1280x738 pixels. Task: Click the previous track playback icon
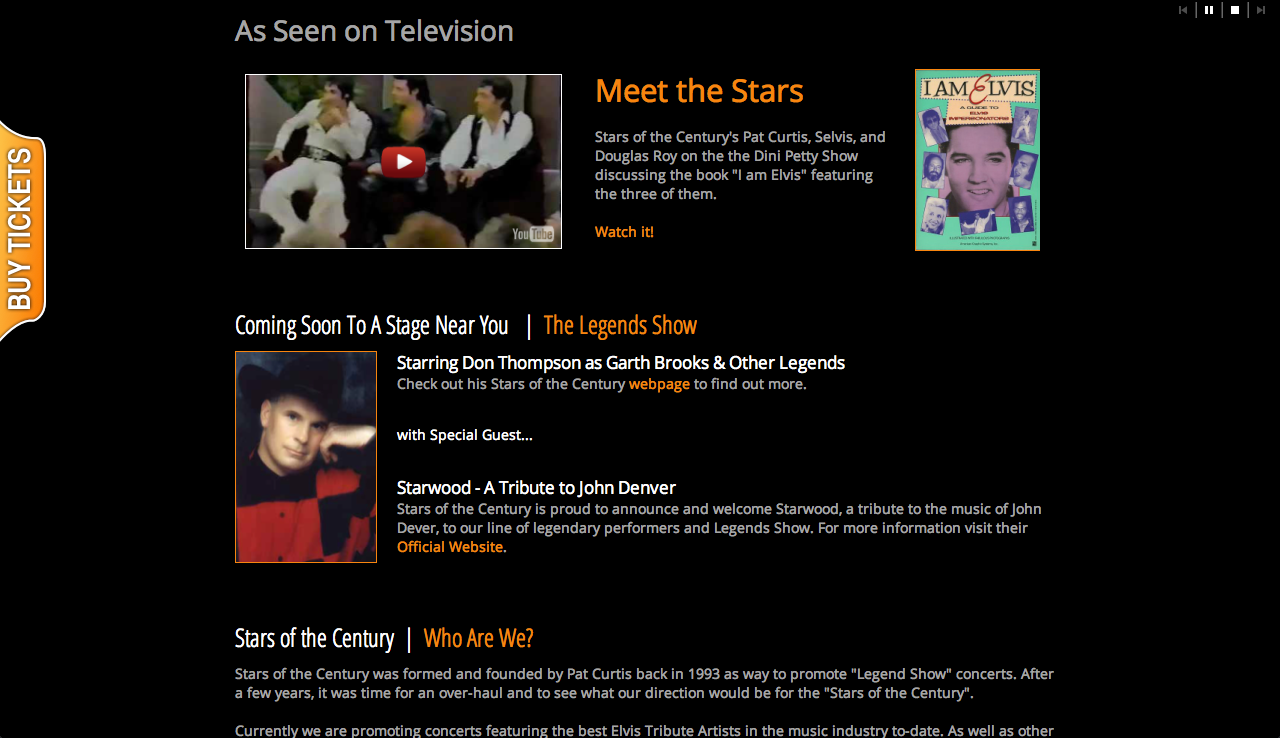(1183, 10)
